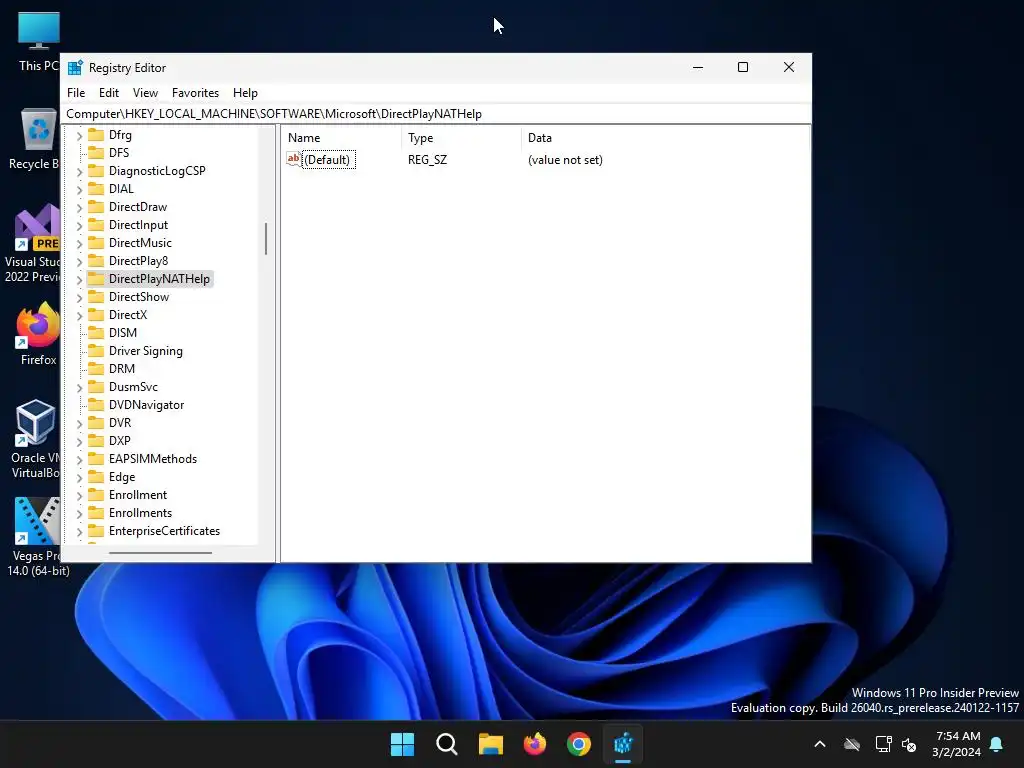Image resolution: width=1024 pixels, height=768 pixels.
Task: Click the REG_SZ type cell
Action: pos(427,160)
